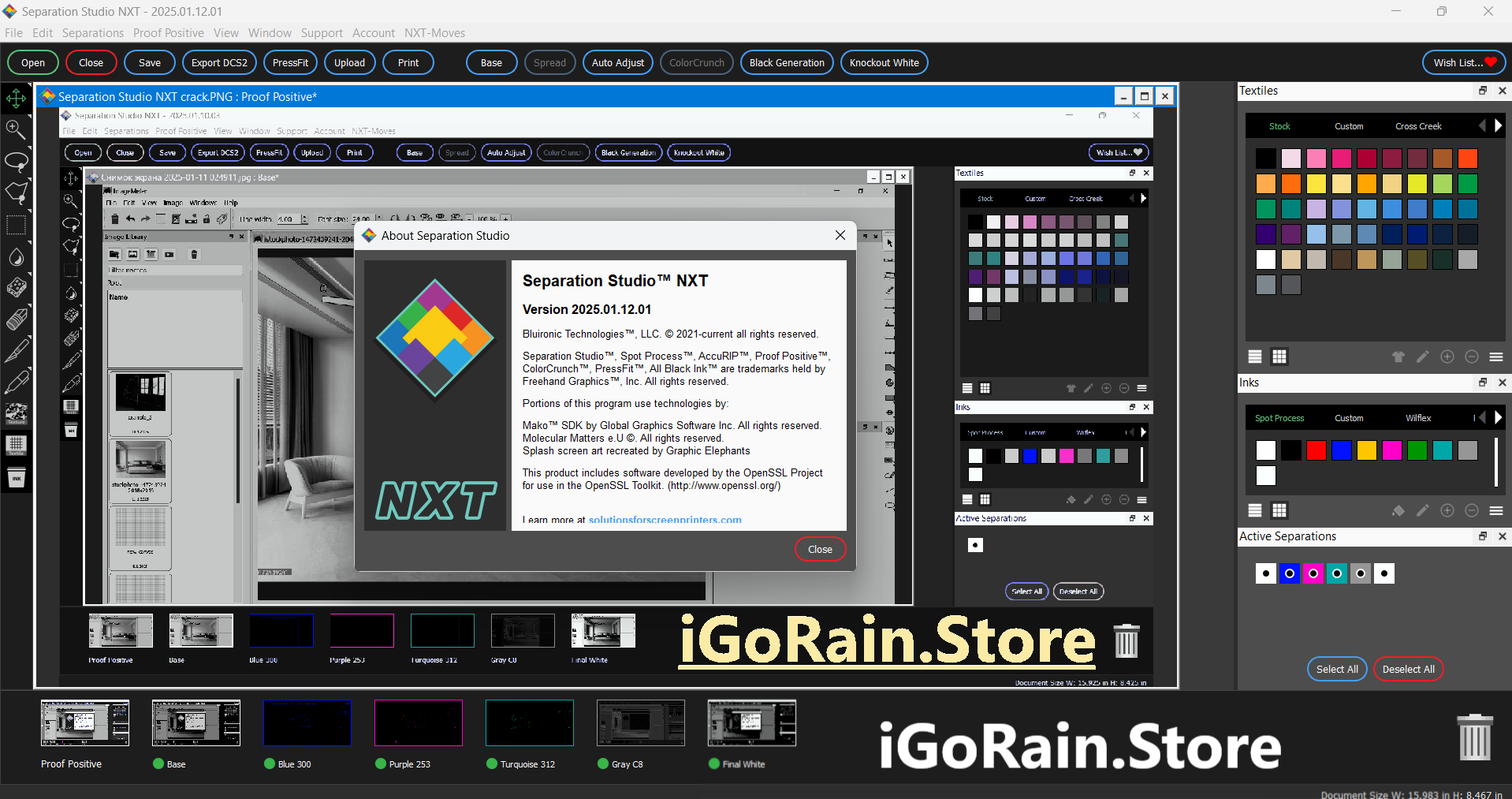Viewport: 1512px width, 799px height.
Task: Select the elliptical Lasso tool
Action: pos(16,162)
